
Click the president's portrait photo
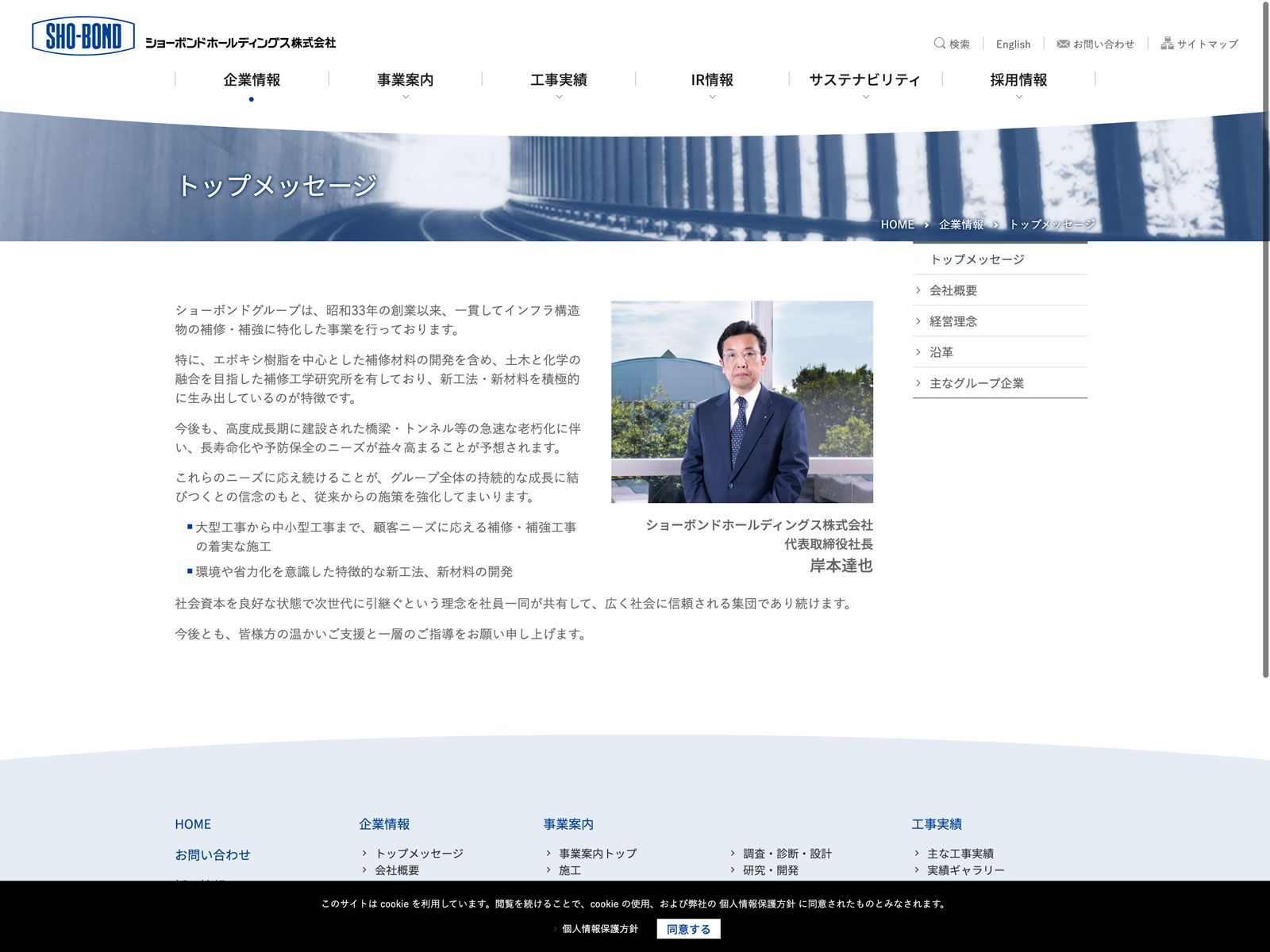(x=741, y=401)
